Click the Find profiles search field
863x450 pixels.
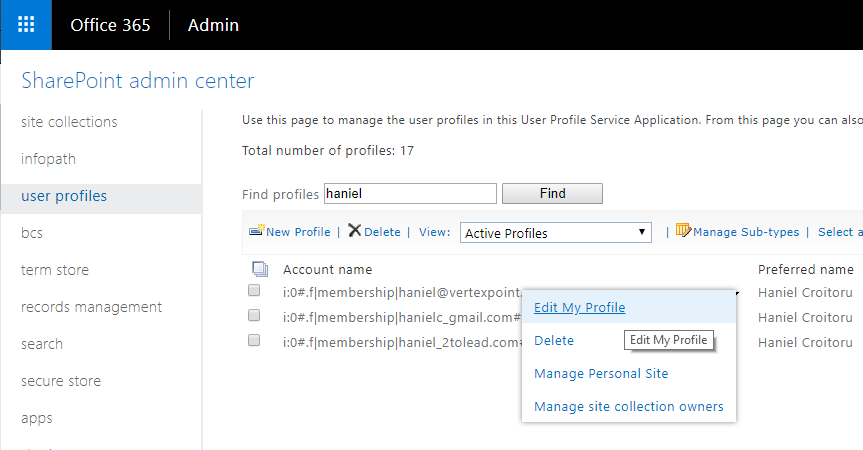tap(410, 194)
